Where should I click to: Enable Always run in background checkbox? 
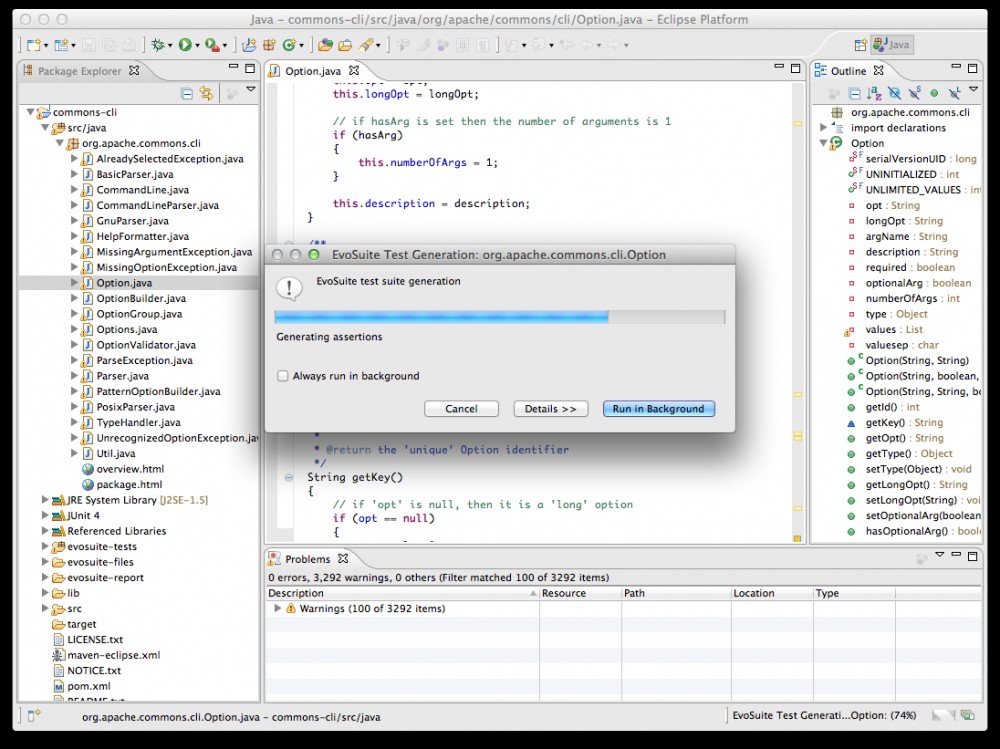pyautogui.click(x=283, y=376)
